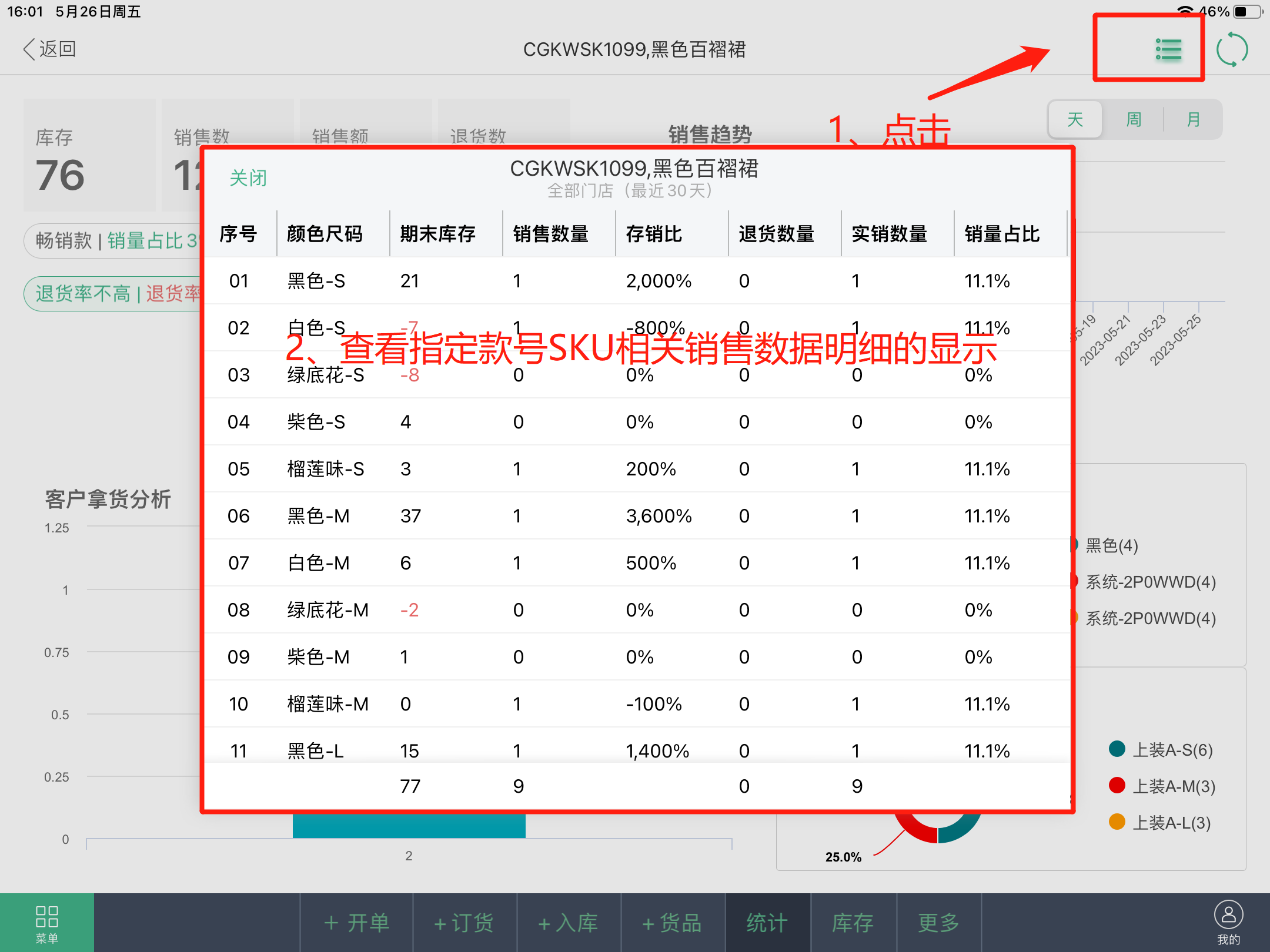Click the 2,000% stock-sales ratio value

[659, 281]
